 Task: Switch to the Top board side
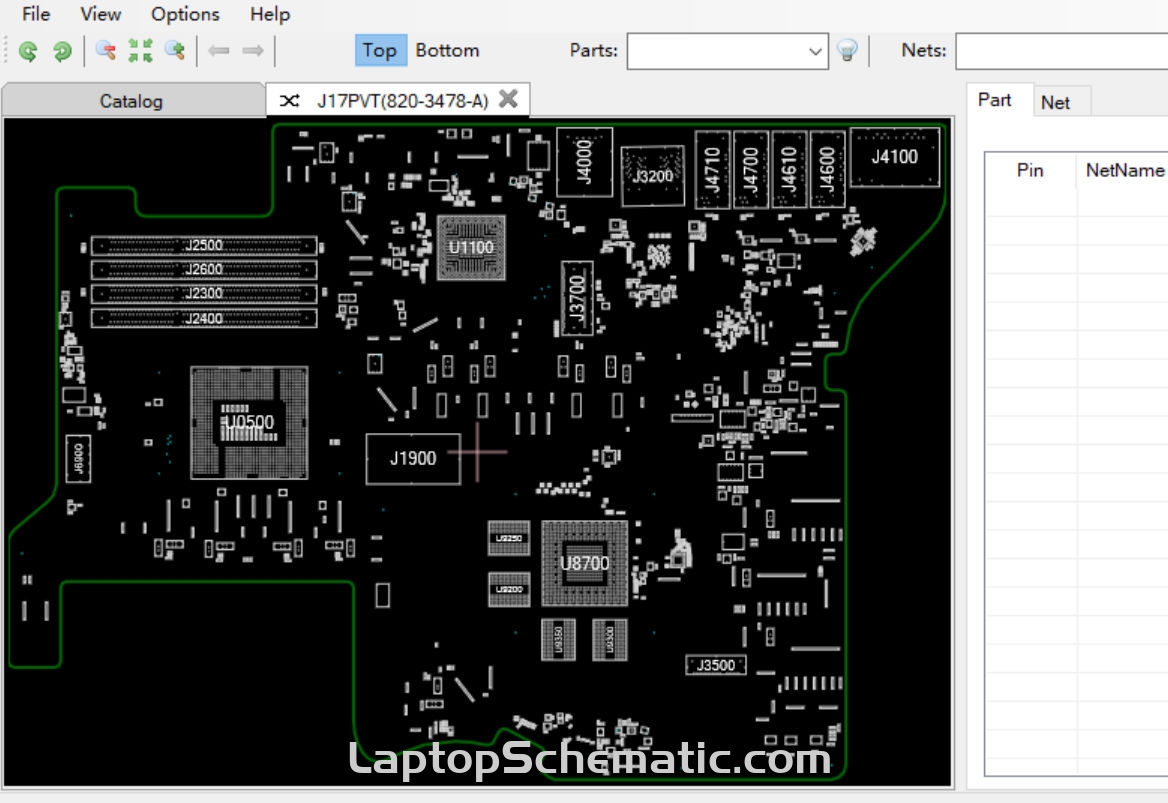[x=380, y=51]
